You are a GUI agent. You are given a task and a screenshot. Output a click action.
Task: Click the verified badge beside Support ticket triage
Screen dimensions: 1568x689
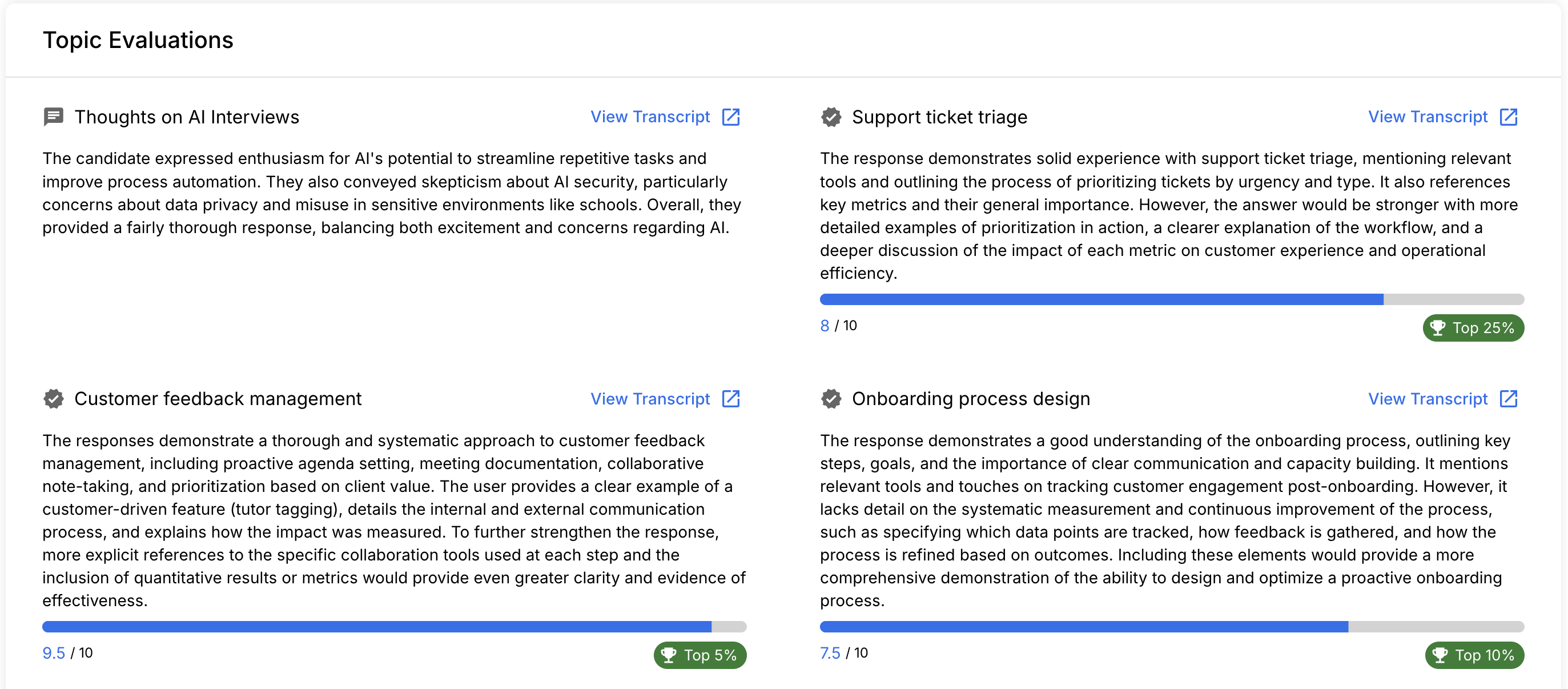pos(831,117)
